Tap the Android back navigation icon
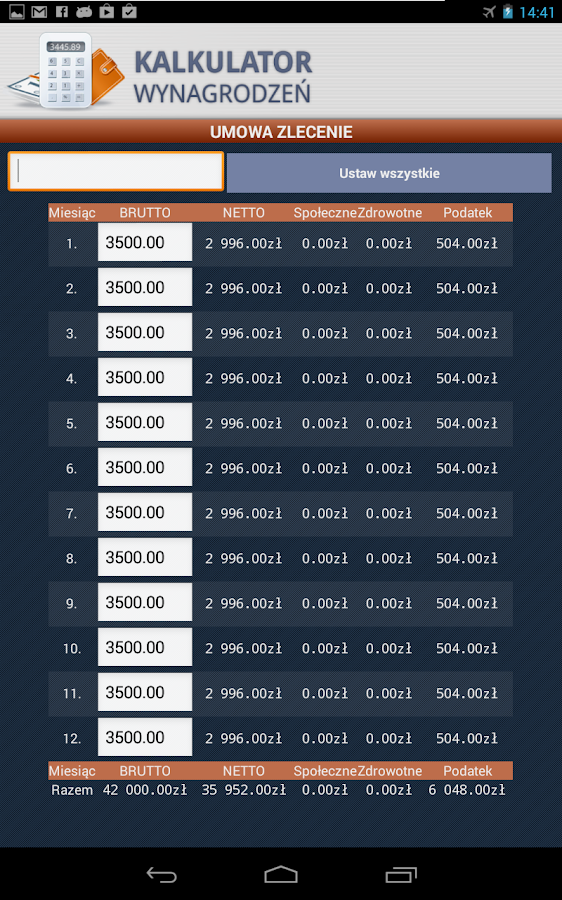 [161, 874]
